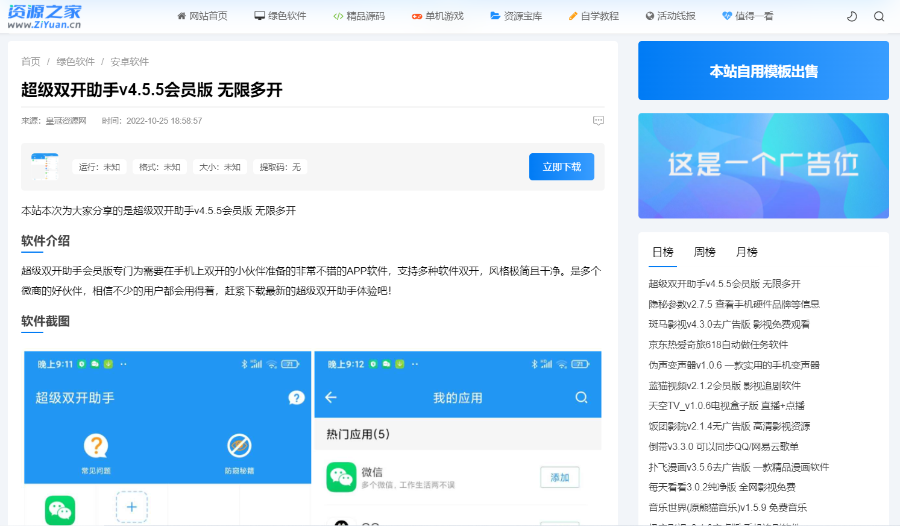Open the search magnifier in header

[x=879, y=16]
